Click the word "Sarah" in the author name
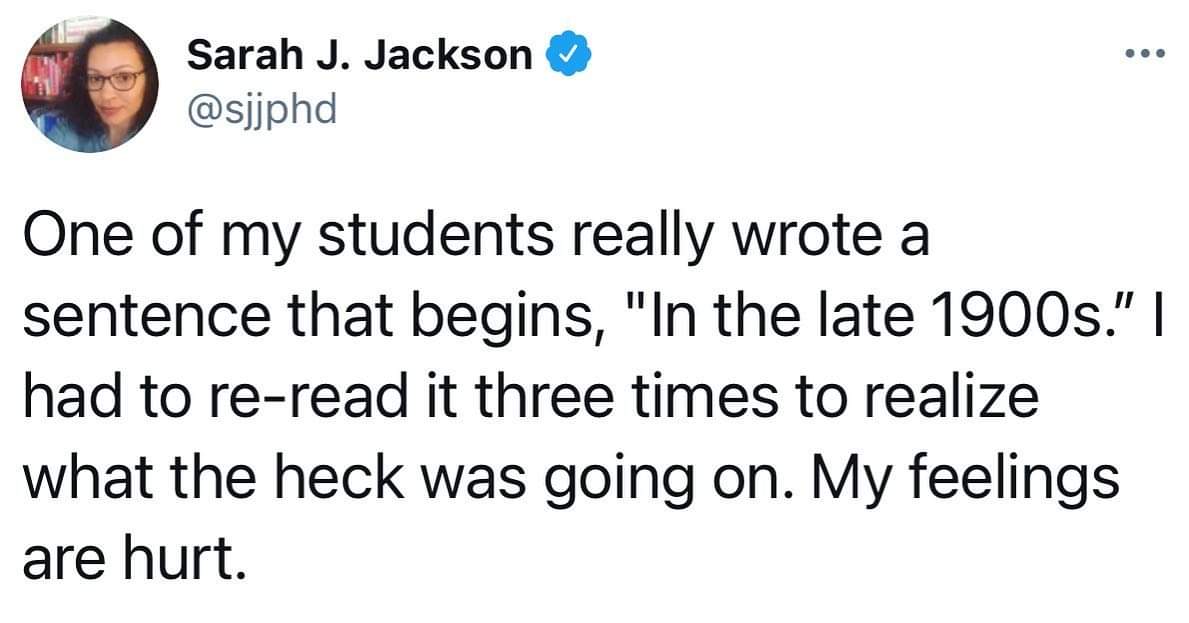This screenshot has width=1189, height=623. point(245,56)
